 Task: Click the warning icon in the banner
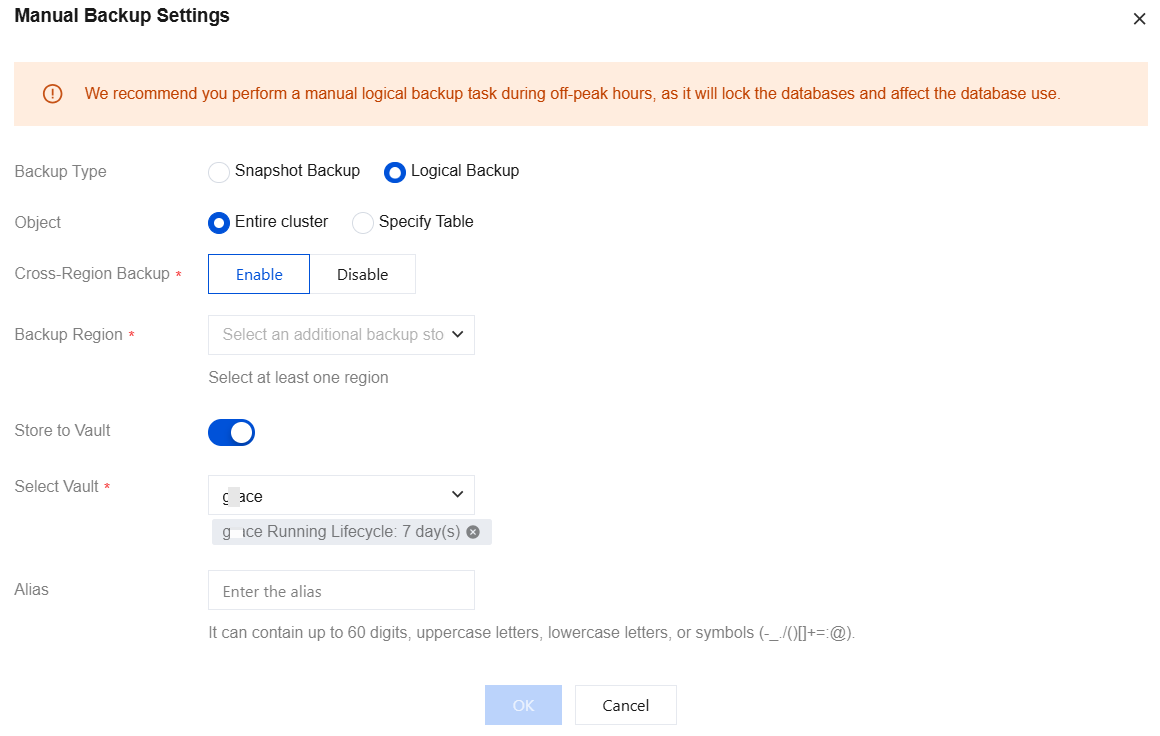coord(52,94)
